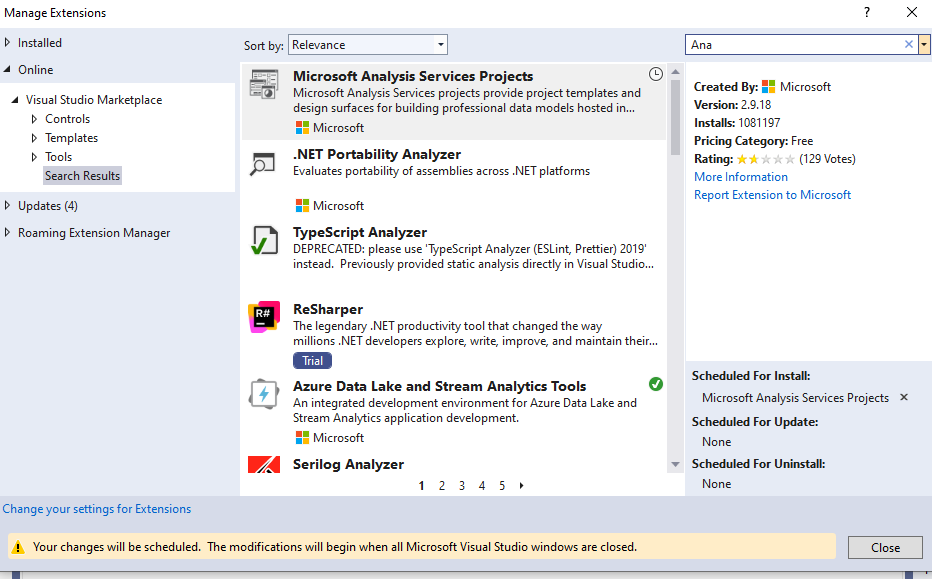Go to next results page arrow
Viewport: 932px width, 579px height.
[521, 486]
